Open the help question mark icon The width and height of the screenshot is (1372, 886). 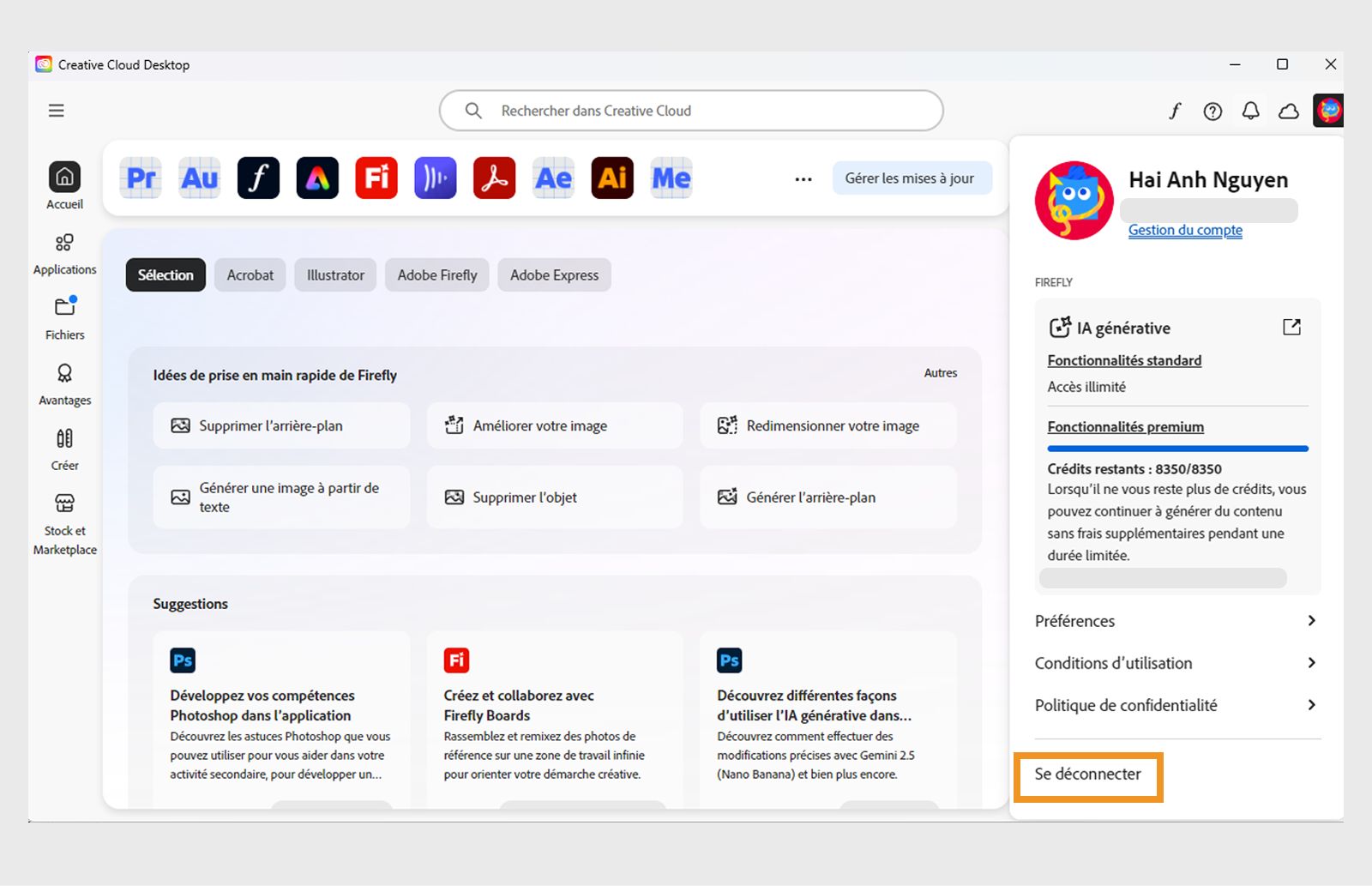tap(1213, 112)
